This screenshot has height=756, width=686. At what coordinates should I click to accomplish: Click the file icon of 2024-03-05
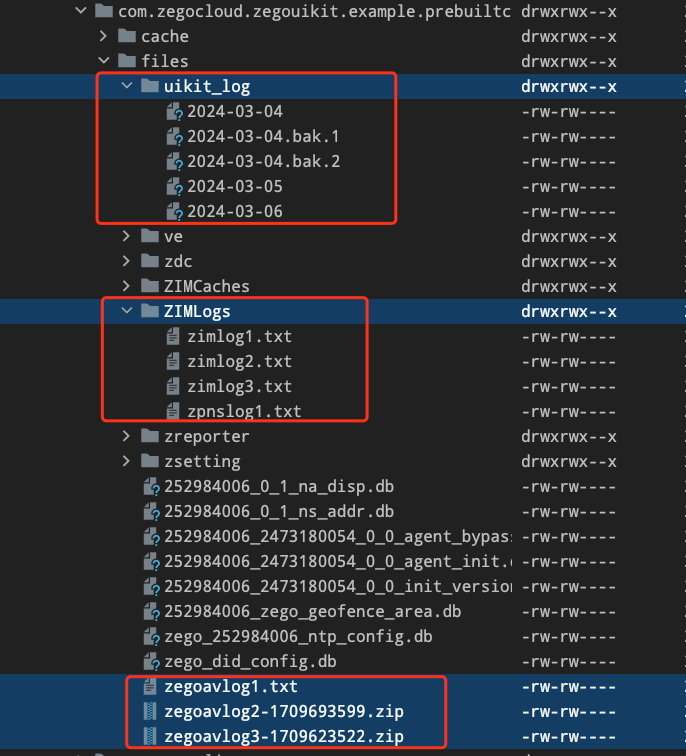175,187
